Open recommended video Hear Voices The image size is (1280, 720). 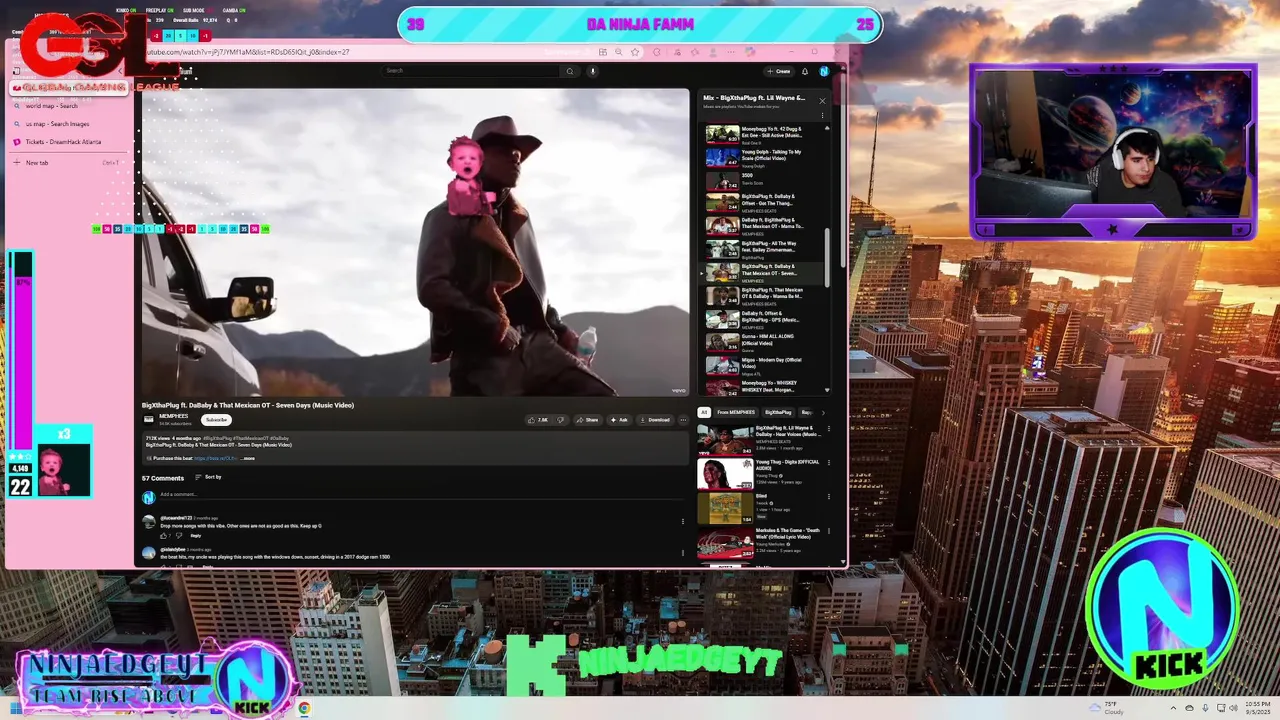760,439
